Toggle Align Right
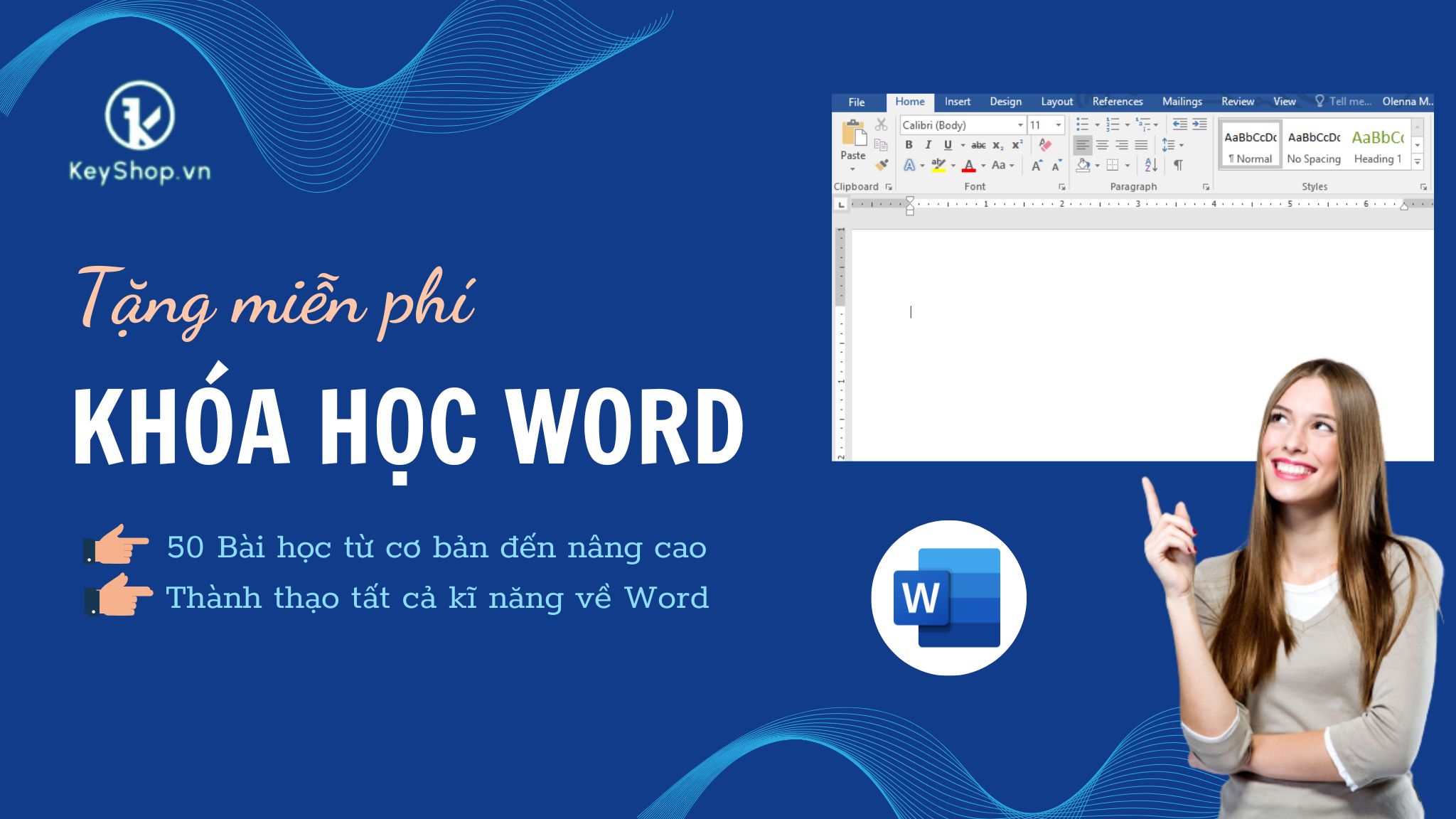The width and height of the screenshot is (1456, 819). tap(1122, 145)
